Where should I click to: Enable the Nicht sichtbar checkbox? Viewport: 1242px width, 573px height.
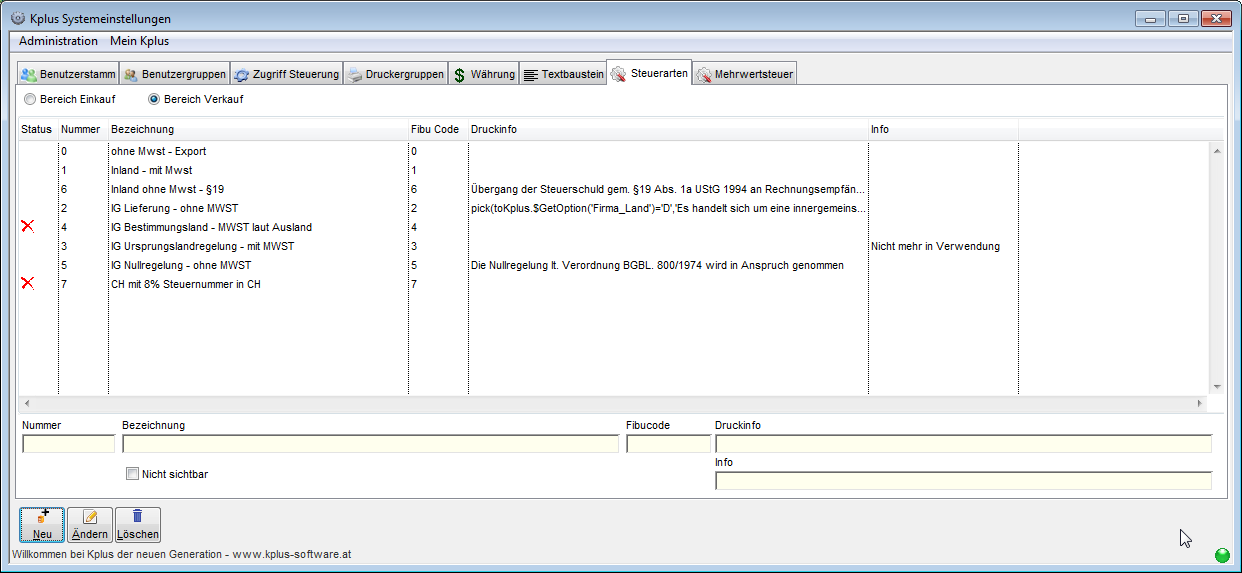click(132, 474)
